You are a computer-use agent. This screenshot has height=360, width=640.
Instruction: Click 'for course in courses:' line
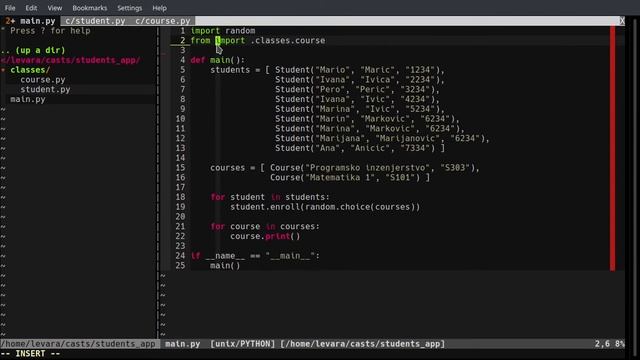pyautogui.click(x=265, y=227)
